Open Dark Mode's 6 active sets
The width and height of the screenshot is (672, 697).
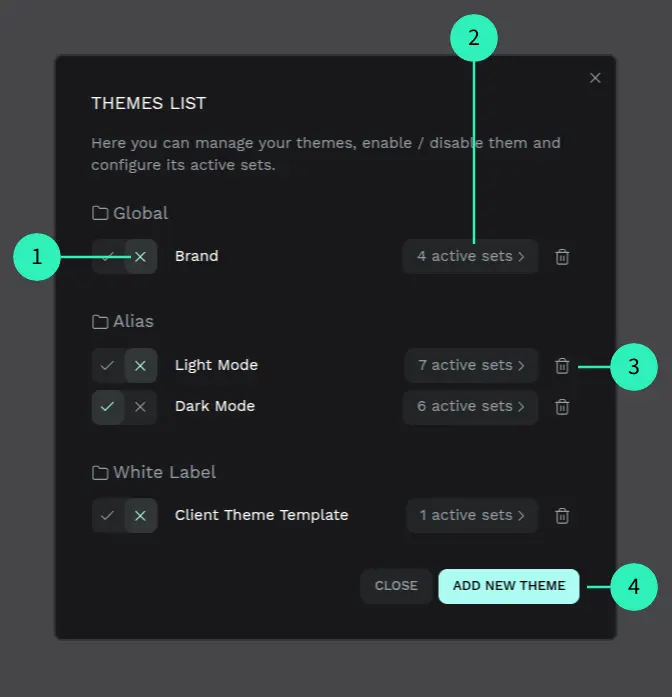point(470,407)
